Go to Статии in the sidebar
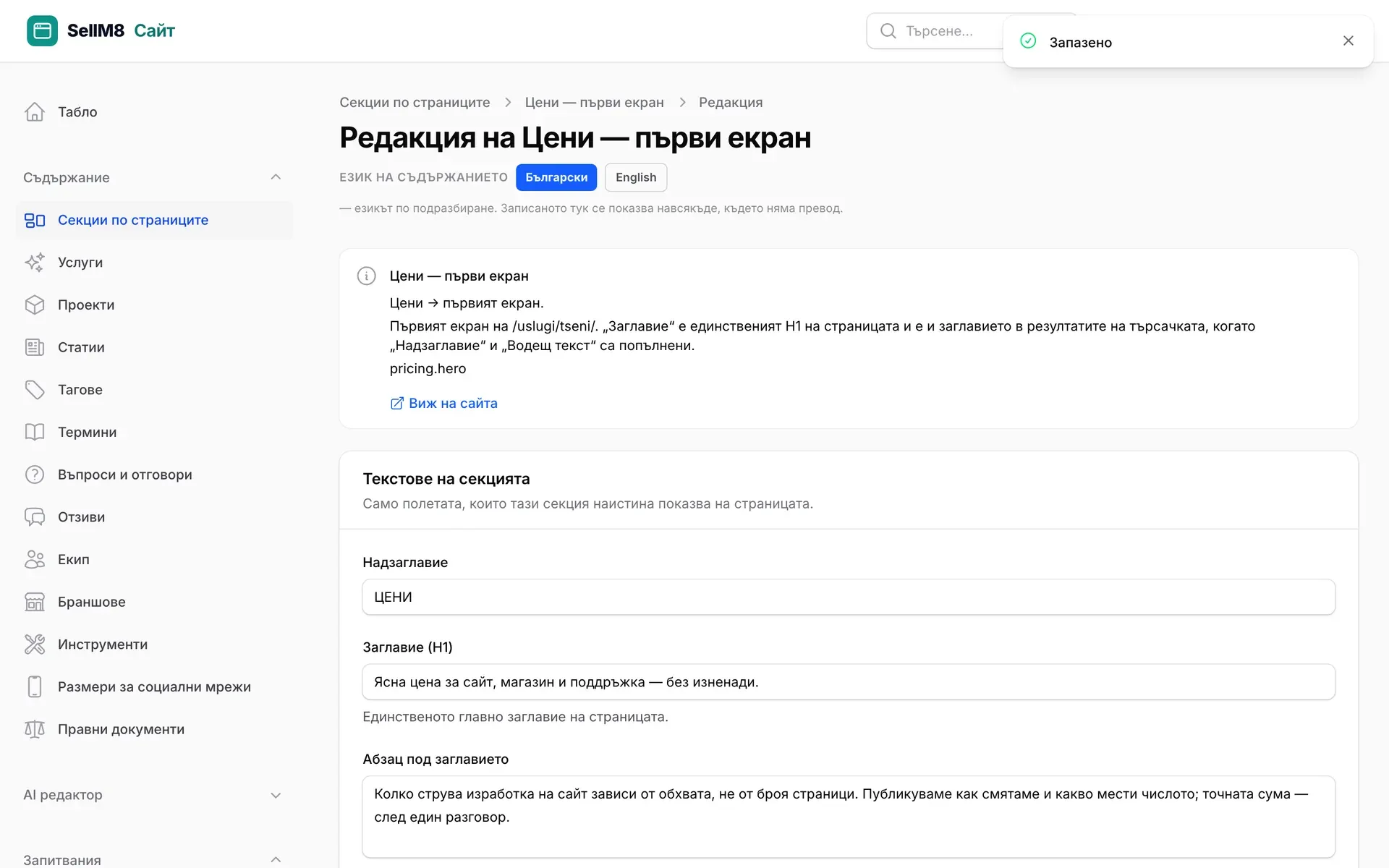The height and width of the screenshot is (868, 1389). [x=155, y=347]
